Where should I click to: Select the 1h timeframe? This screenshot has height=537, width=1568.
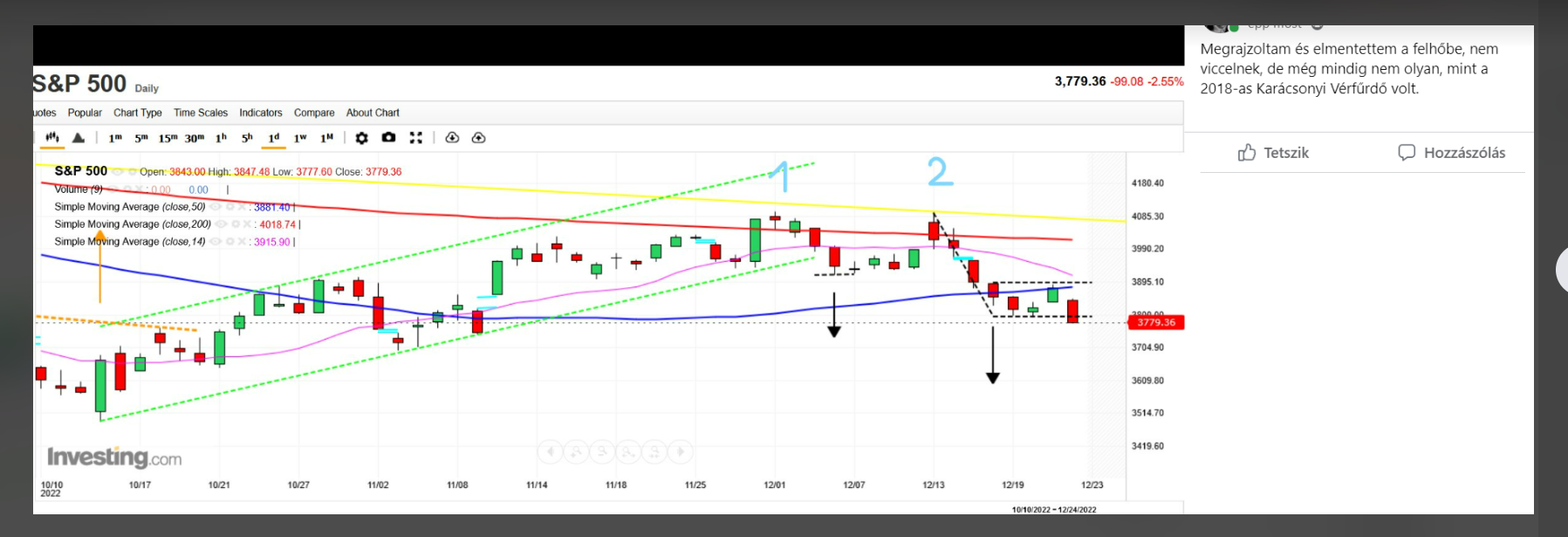221,138
